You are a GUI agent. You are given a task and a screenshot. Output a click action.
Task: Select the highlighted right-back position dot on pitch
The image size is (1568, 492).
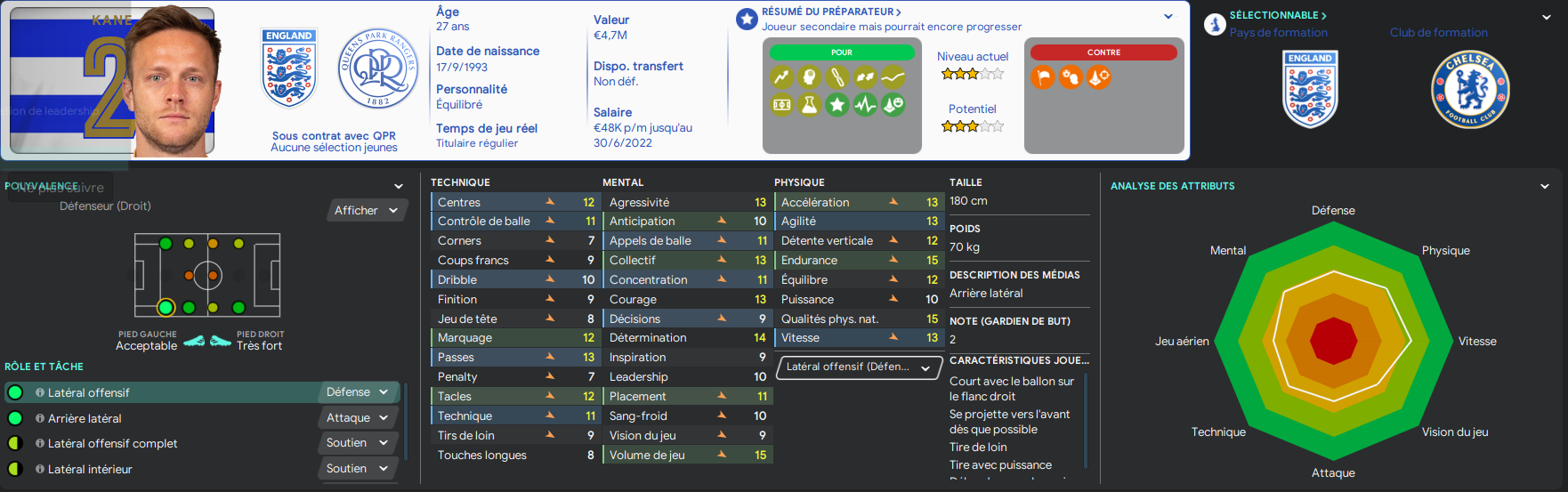tap(166, 308)
